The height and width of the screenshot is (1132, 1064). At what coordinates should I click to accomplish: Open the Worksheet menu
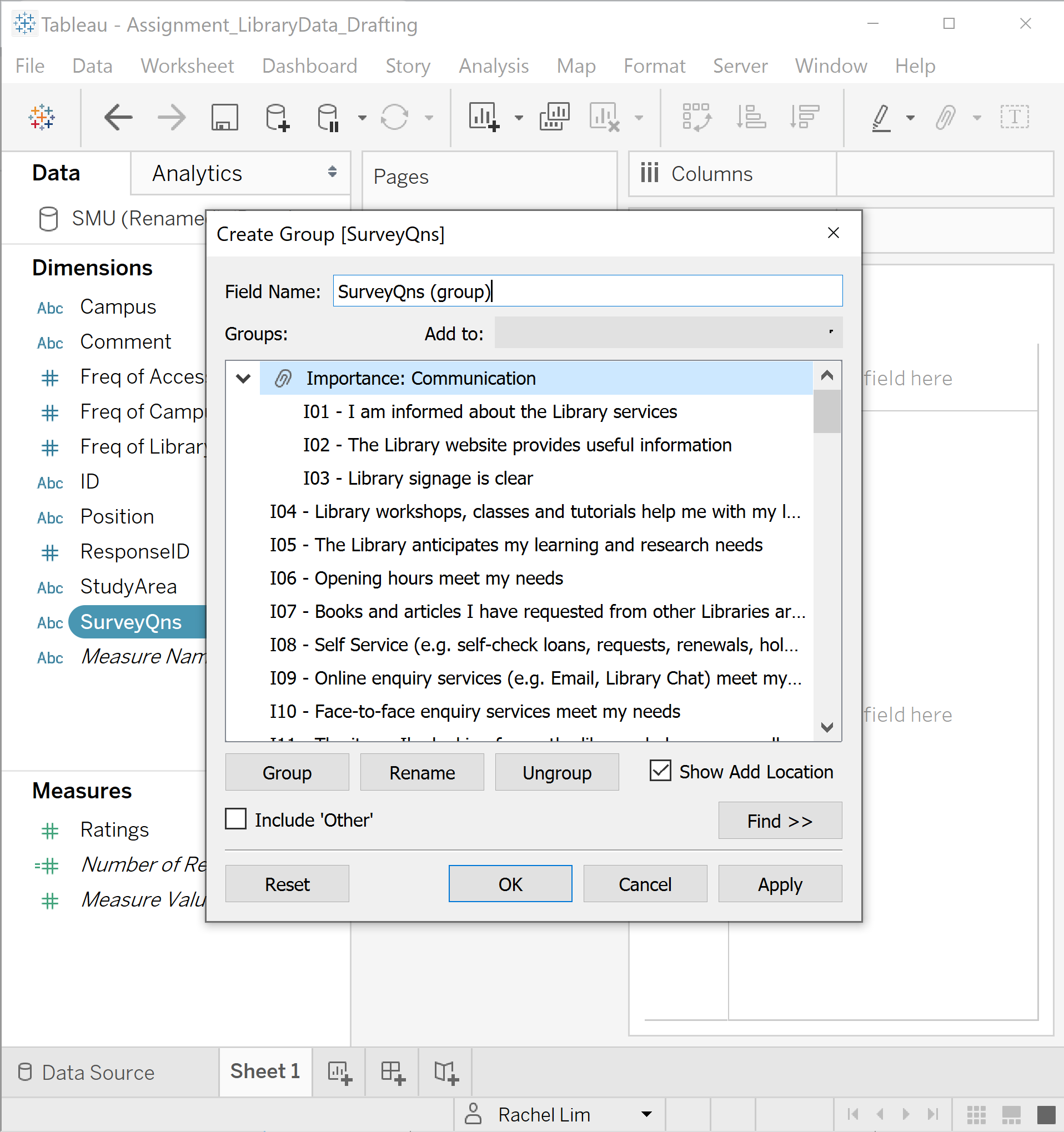pyautogui.click(x=187, y=66)
